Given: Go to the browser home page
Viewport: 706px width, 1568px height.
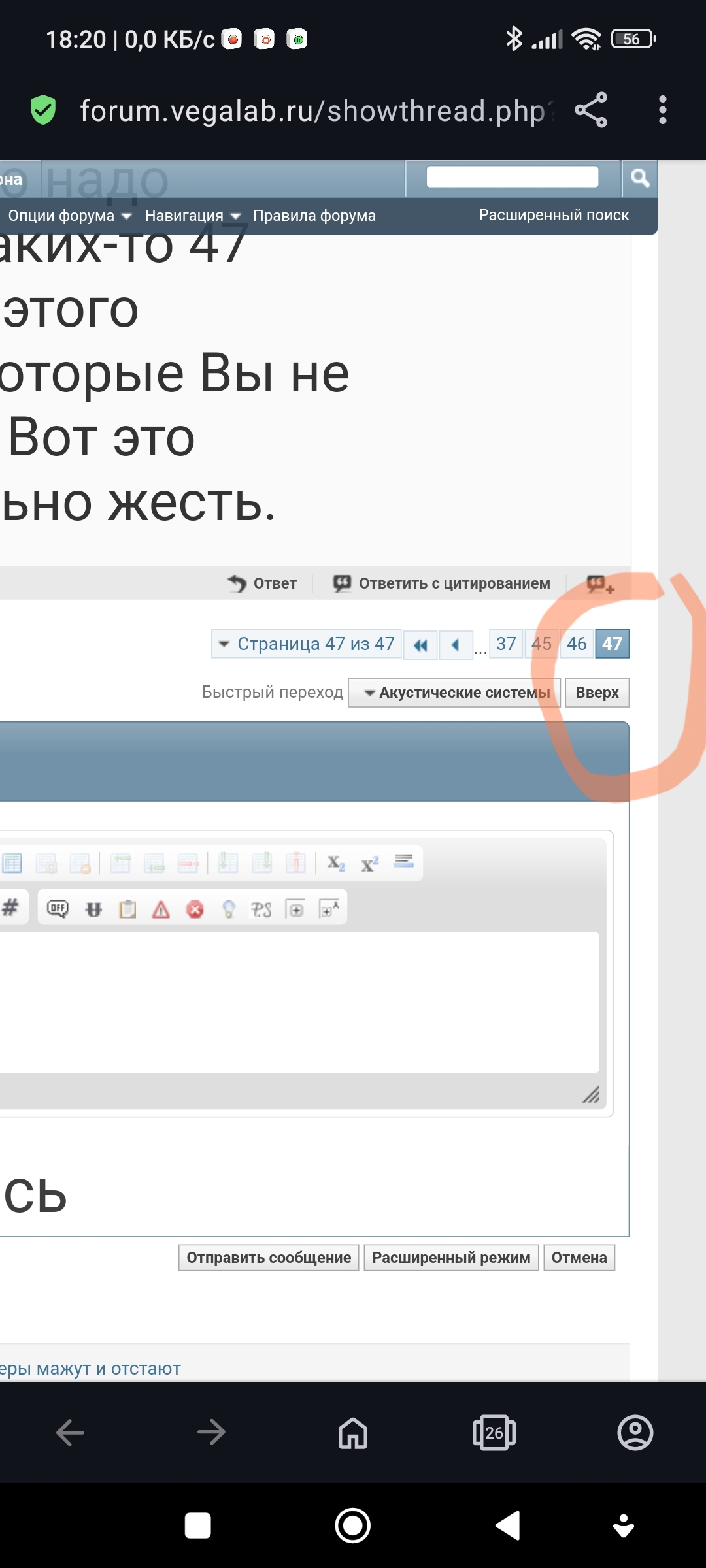Looking at the screenshot, I should click(353, 1433).
